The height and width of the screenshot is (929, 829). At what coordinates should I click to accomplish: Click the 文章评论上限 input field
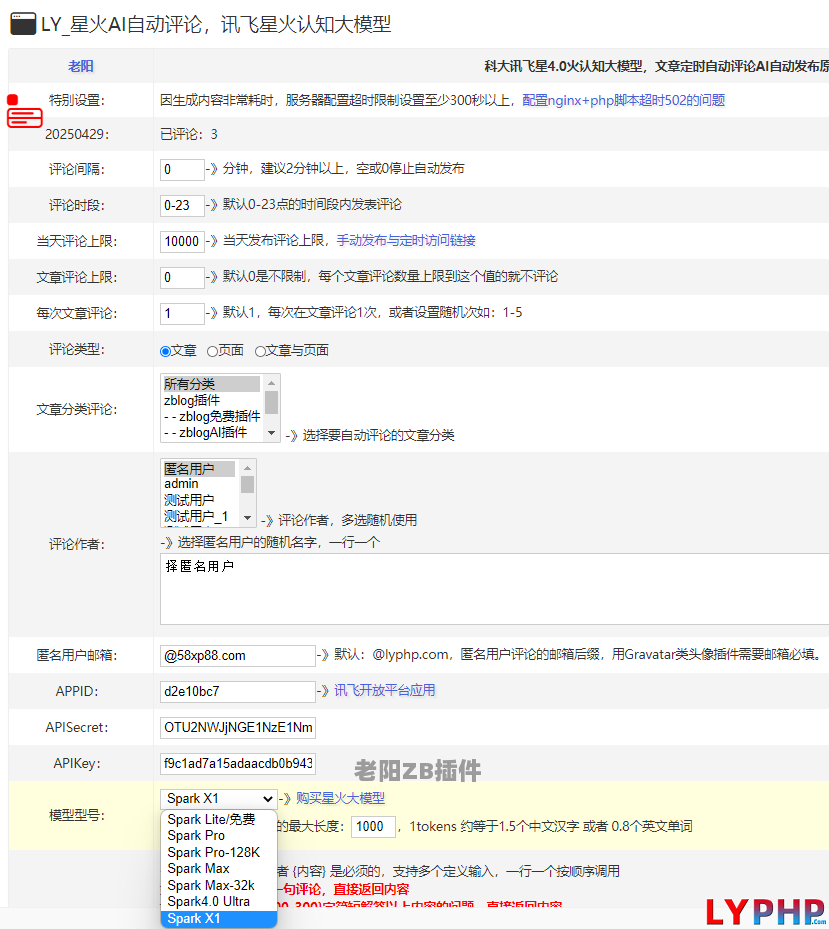[182, 277]
